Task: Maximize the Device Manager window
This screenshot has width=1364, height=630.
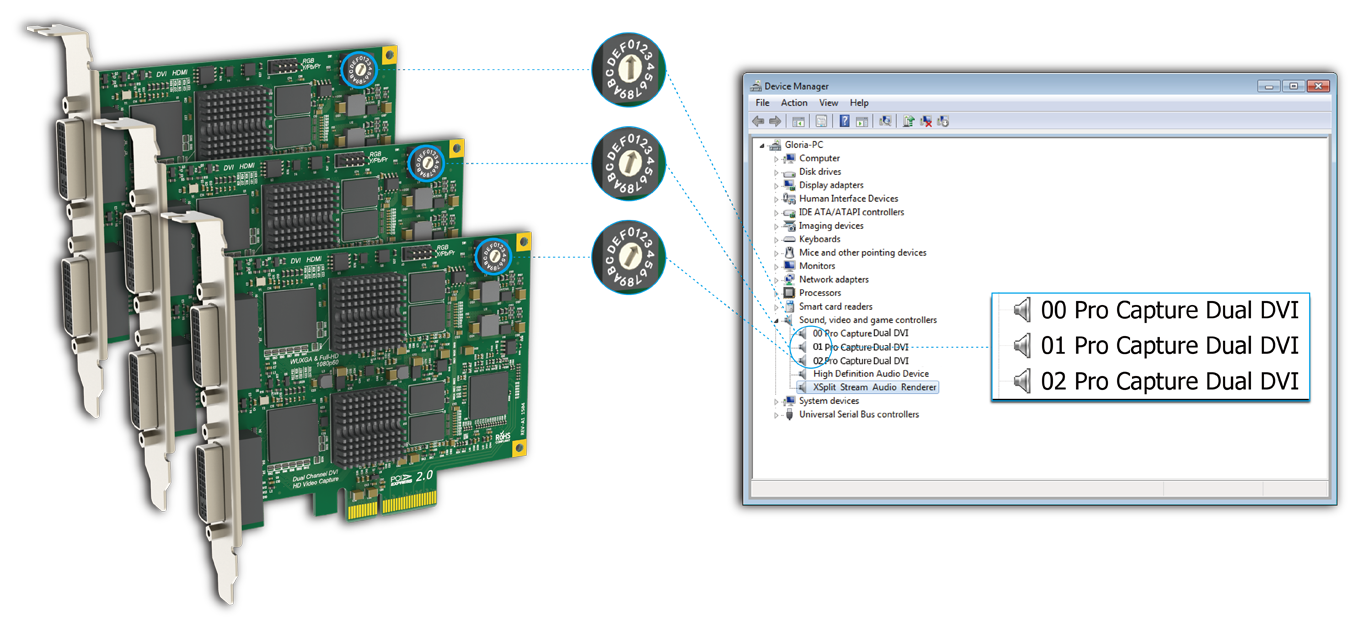Action: tap(1293, 86)
